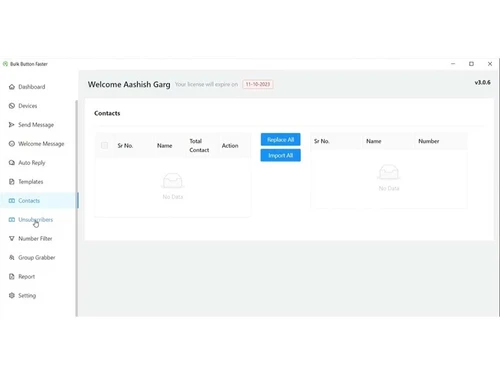The height and width of the screenshot is (375, 500).
Task: Open the Unsubscribers page
Action: pos(36,220)
